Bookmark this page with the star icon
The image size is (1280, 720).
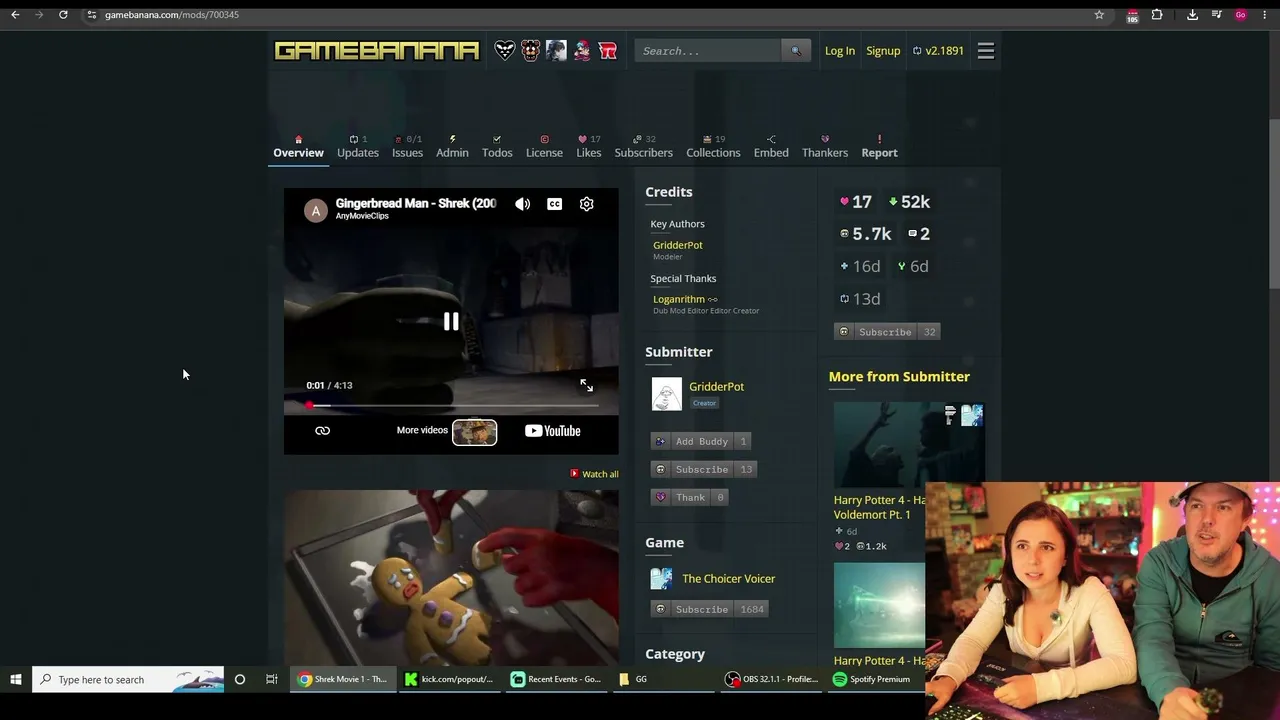[1099, 15]
